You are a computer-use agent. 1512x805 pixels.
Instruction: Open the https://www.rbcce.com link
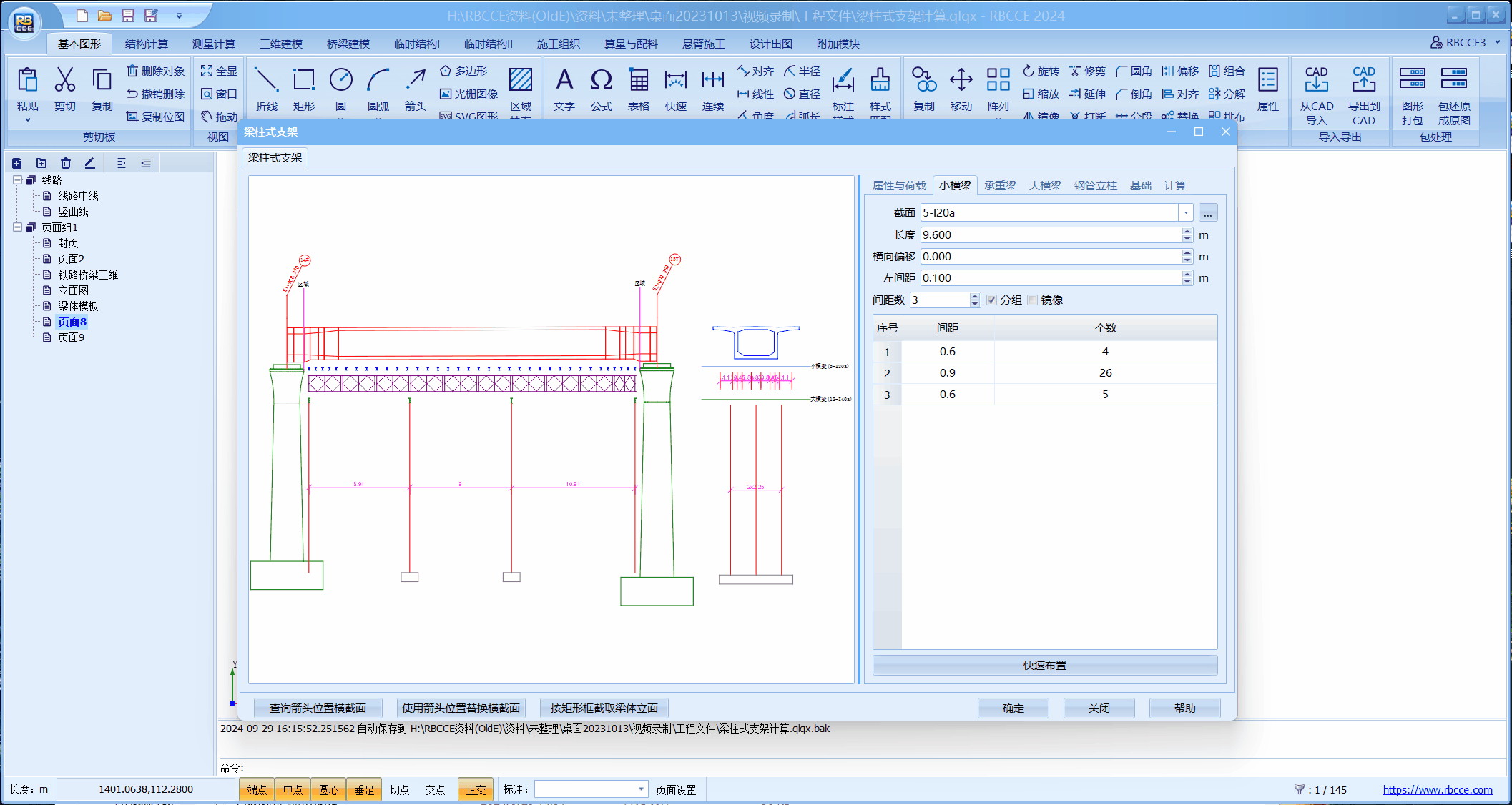[x=1437, y=790]
